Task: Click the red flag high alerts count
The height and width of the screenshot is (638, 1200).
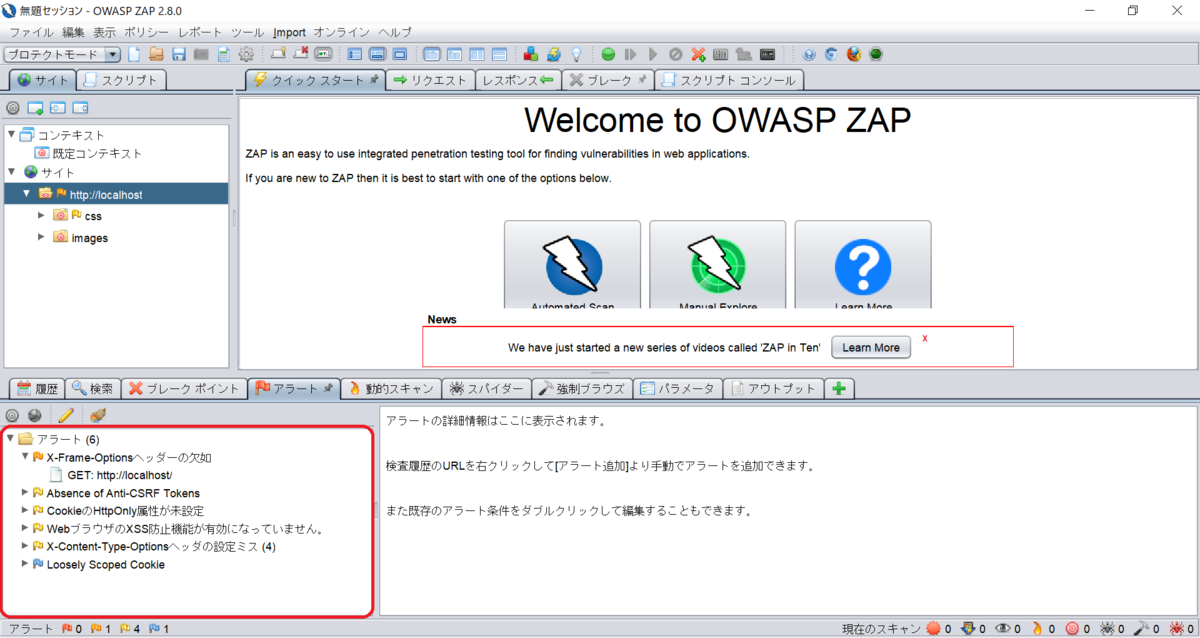Action: (x=72, y=629)
